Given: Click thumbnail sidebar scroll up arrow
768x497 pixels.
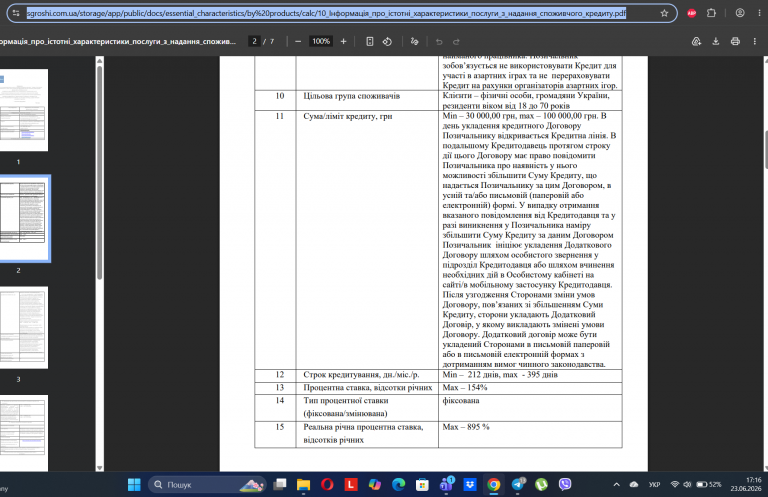Looking at the screenshot, I should pyautogui.click(x=99, y=61).
